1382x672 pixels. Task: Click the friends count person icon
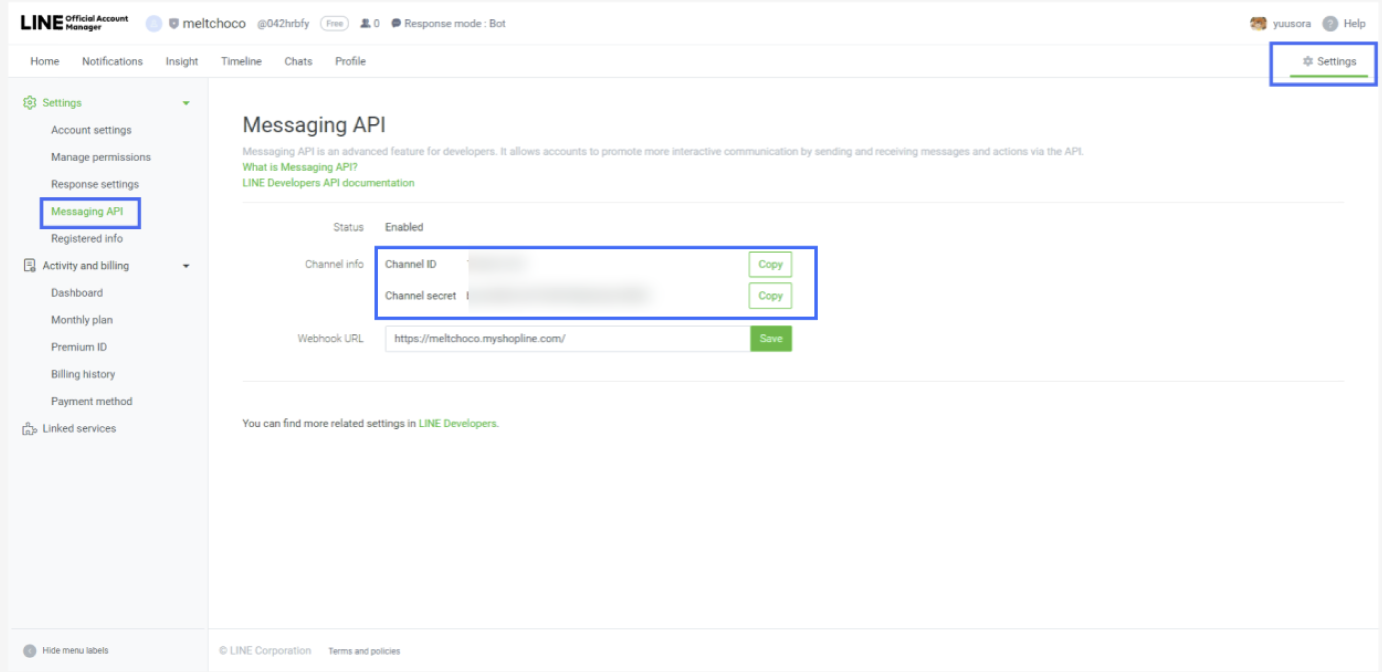(365, 24)
